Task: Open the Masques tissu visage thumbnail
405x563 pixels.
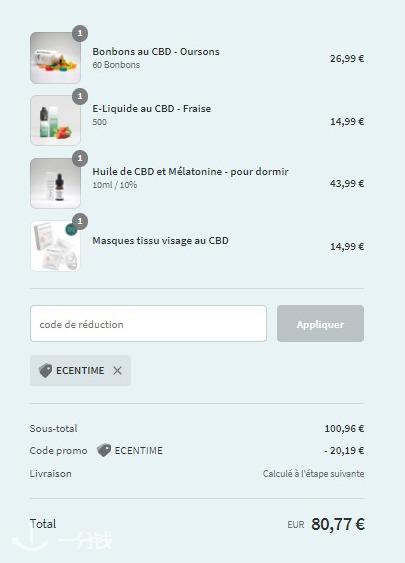Action: (55, 246)
